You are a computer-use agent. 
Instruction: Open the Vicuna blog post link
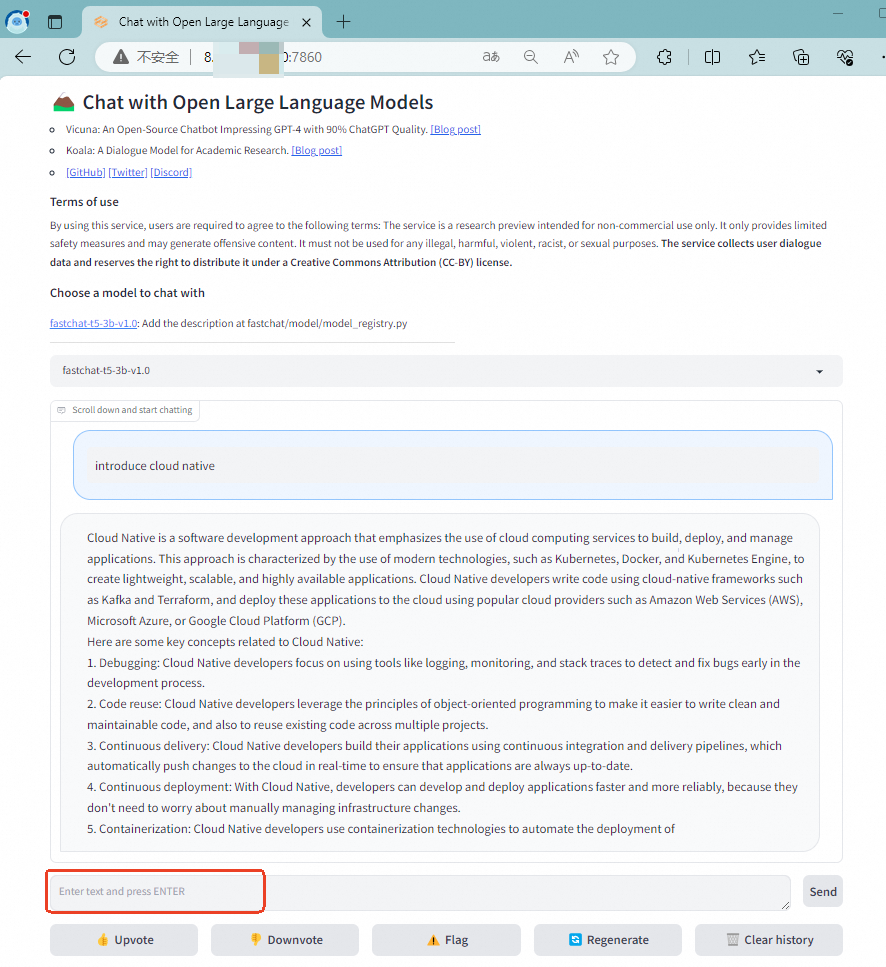(456, 130)
